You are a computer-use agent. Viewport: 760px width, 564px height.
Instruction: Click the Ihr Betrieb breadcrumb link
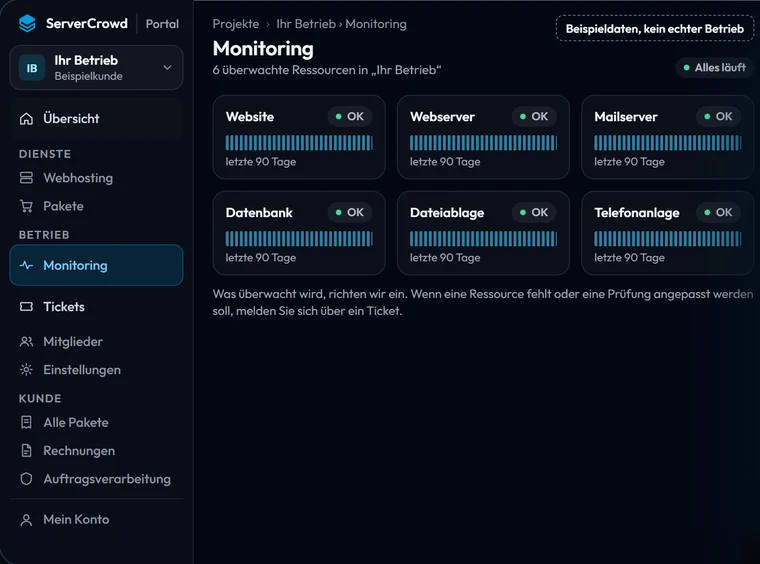(306, 24)
